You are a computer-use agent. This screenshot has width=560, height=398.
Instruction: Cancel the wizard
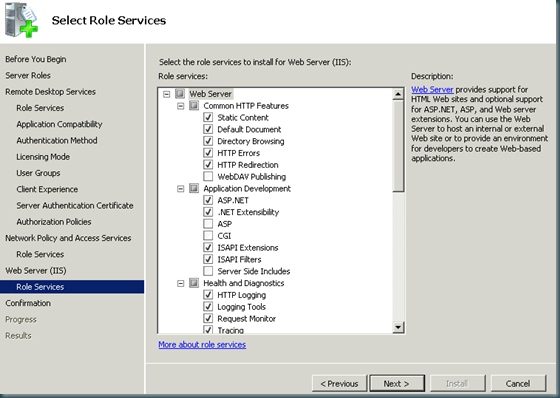click(518, 384)
